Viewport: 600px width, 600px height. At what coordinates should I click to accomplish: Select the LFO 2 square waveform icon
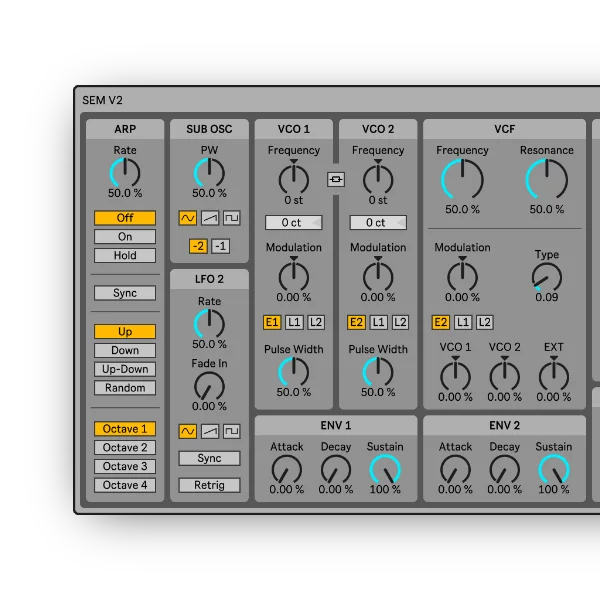click(x=232, y=431)
